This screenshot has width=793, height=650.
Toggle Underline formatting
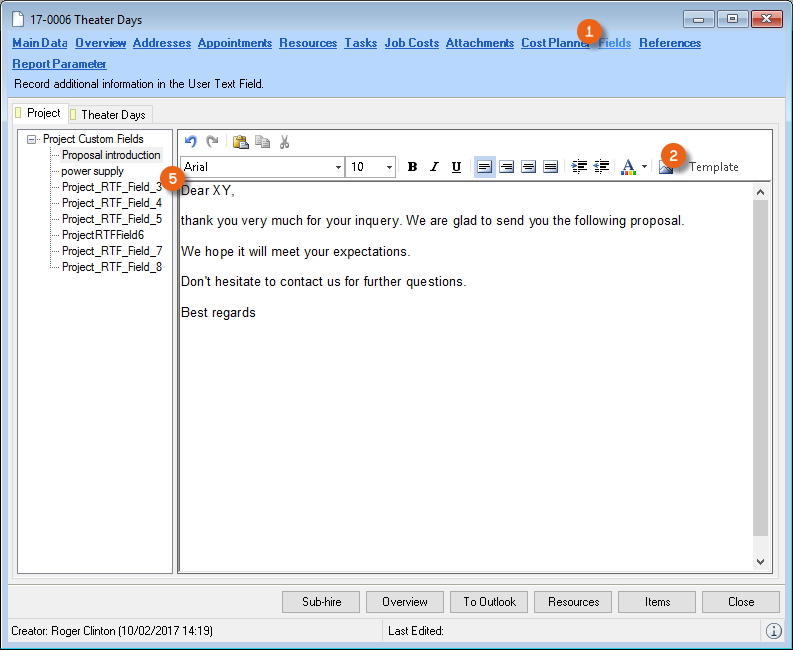tap(456, 167)
